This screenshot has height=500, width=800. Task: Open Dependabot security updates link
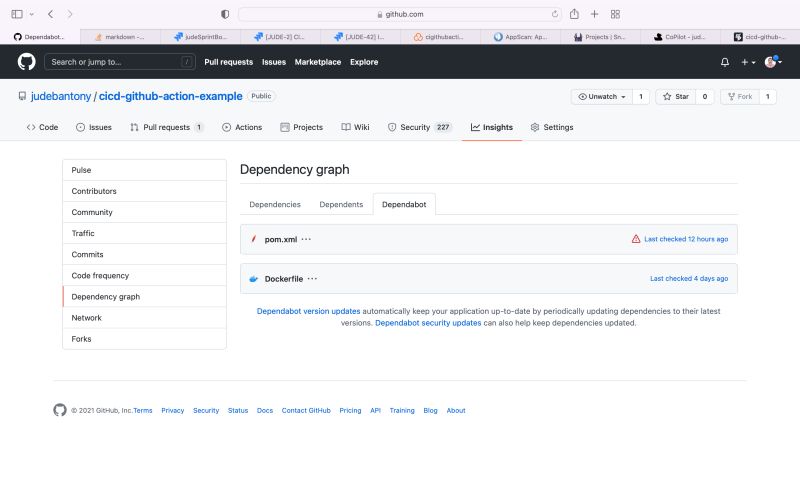click(428, 323)
